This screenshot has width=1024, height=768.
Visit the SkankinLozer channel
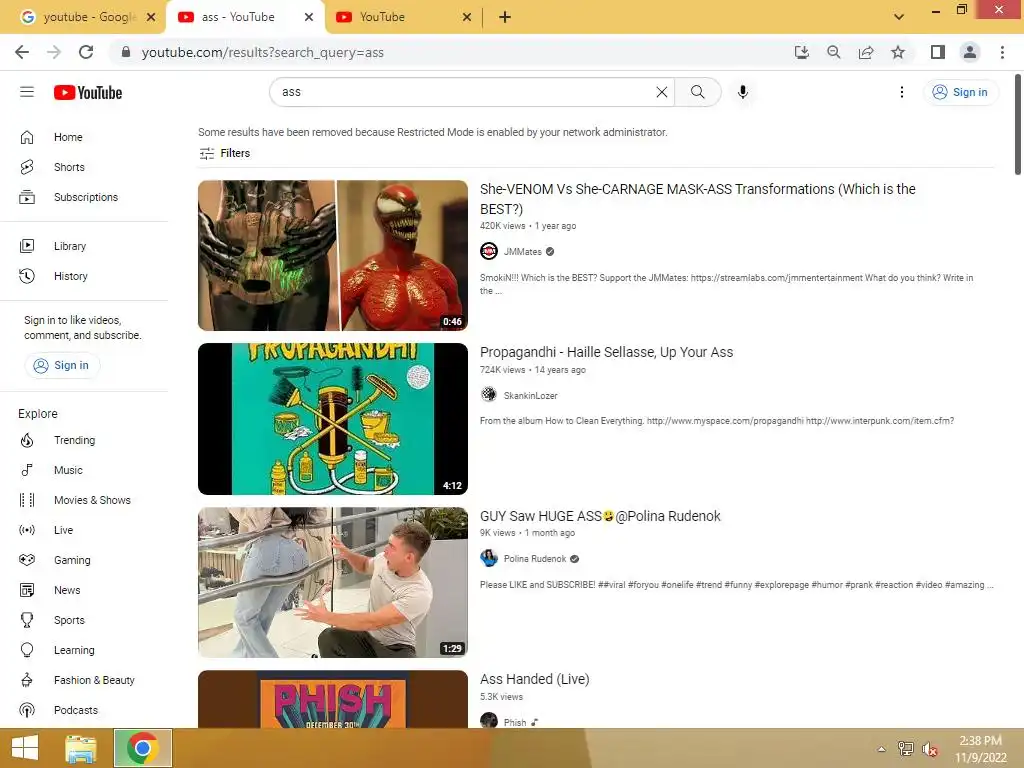[x=530, y=396]
